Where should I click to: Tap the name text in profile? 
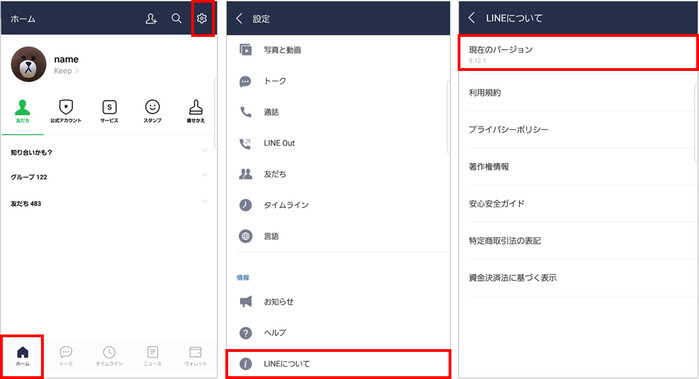pos(66,59)
